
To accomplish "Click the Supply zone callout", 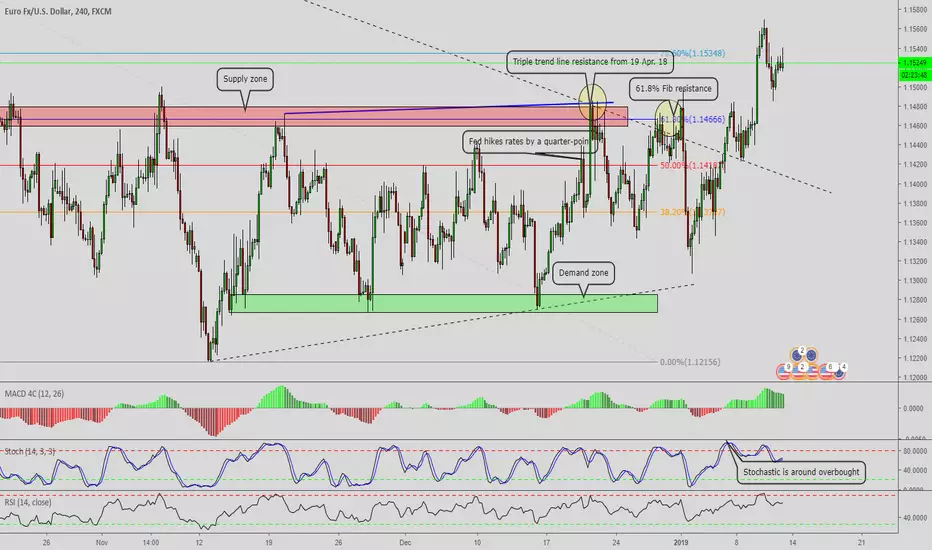I will [245, 79].
